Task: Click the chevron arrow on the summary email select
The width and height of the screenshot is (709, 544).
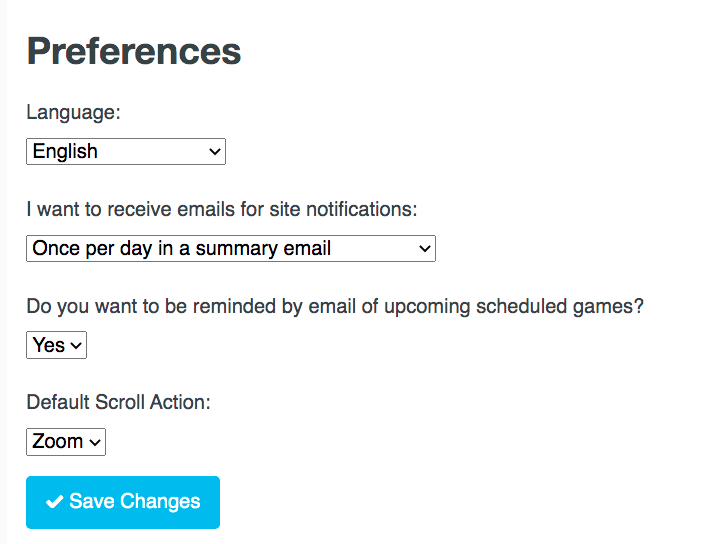Action: click(424, 248)
